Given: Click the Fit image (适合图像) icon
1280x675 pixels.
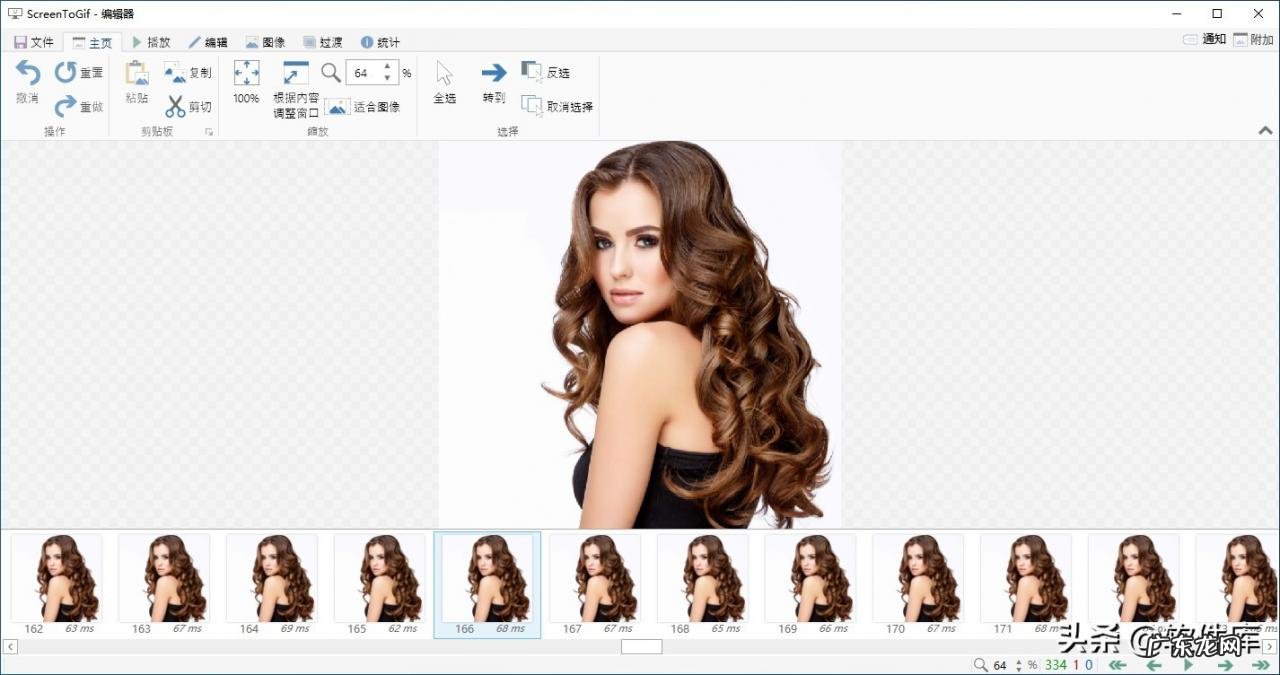Looking at the screenshot, I should 337,106.
